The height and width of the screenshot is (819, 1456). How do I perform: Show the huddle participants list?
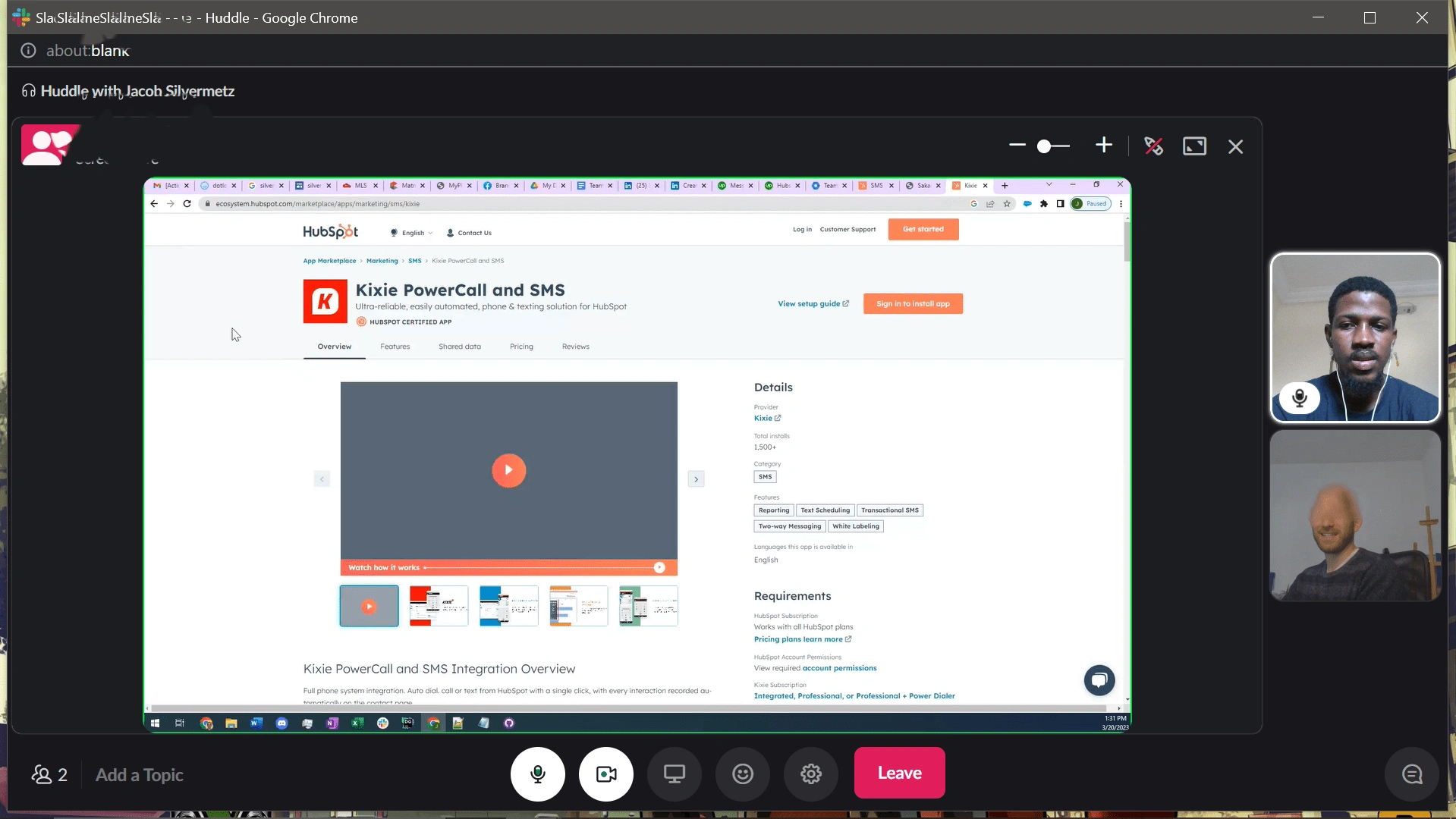tap(49, 775)
